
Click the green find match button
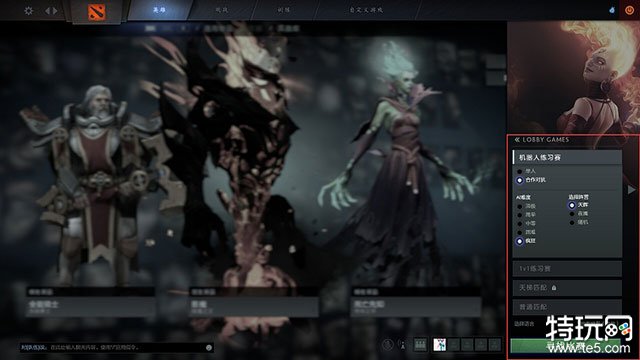[x=566, y=346]
